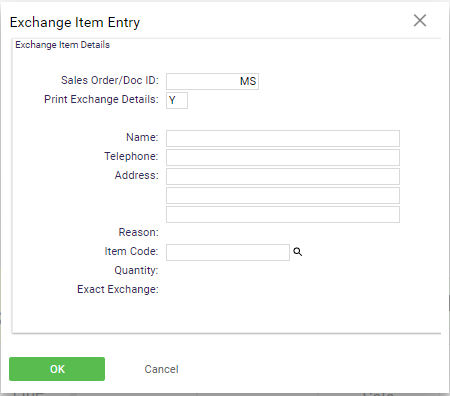Click the second Address line field
Image resolution: width=450 pixels, height=396 pixels.
[283, 195]
